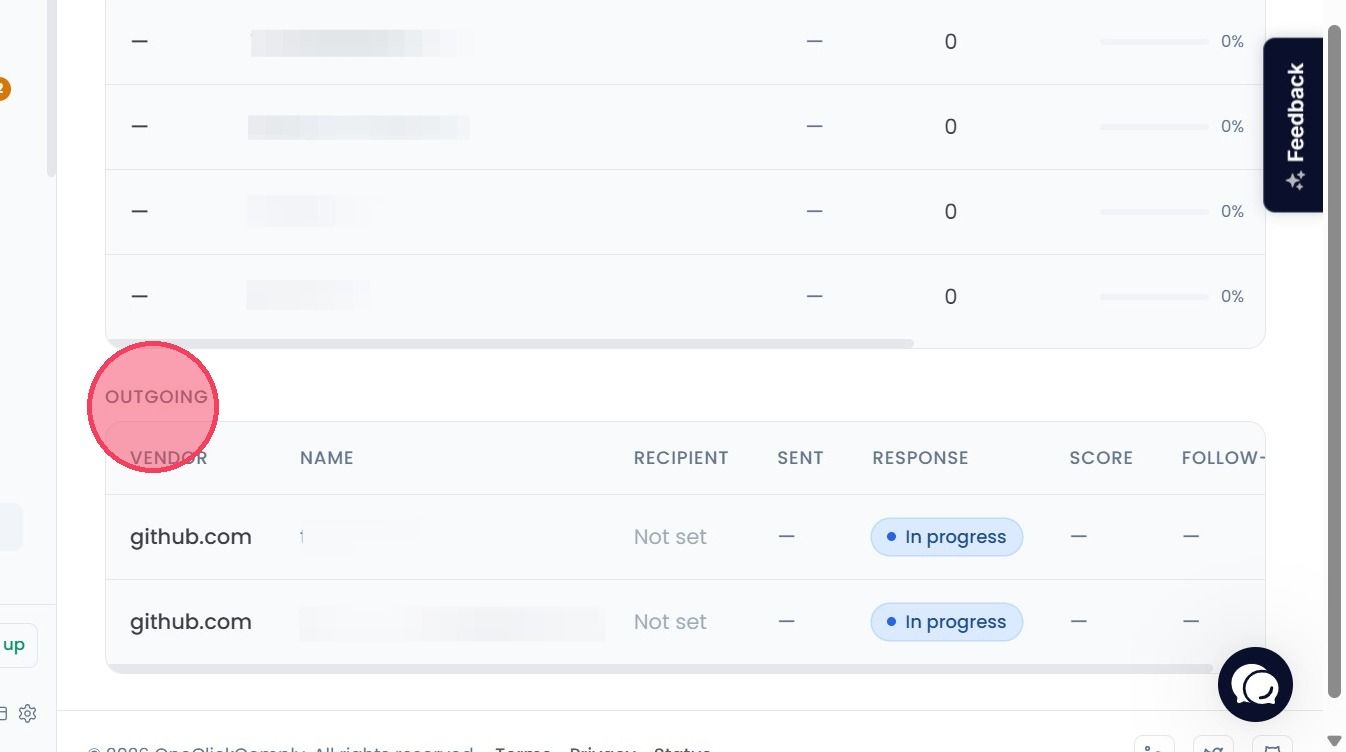Open first github.com vendor row
This screenshot has height=752, width=1346.
(190, 537)
